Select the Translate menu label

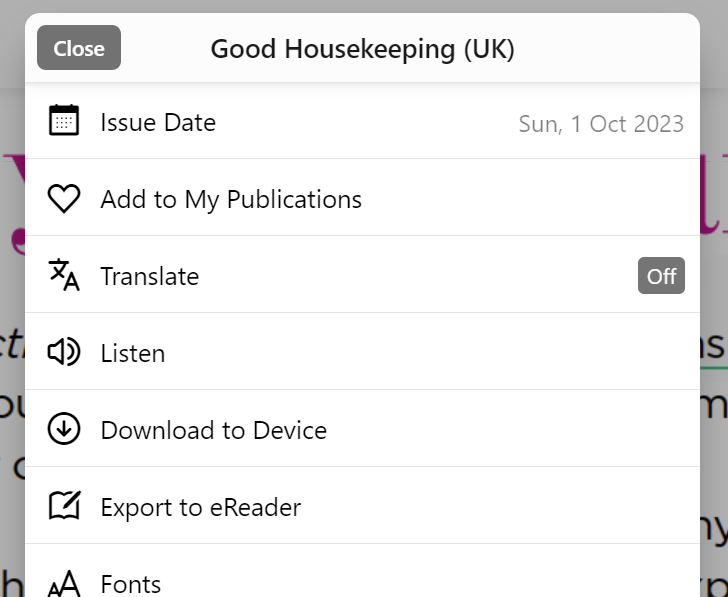[150, 277]
